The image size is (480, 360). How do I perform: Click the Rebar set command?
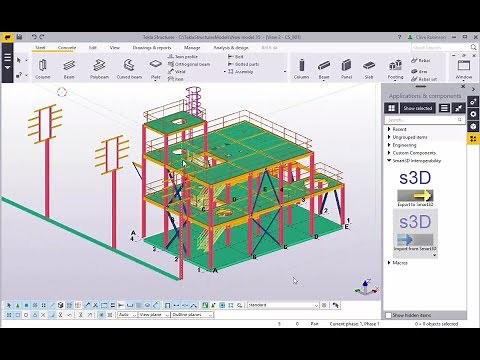coord(424,79)
